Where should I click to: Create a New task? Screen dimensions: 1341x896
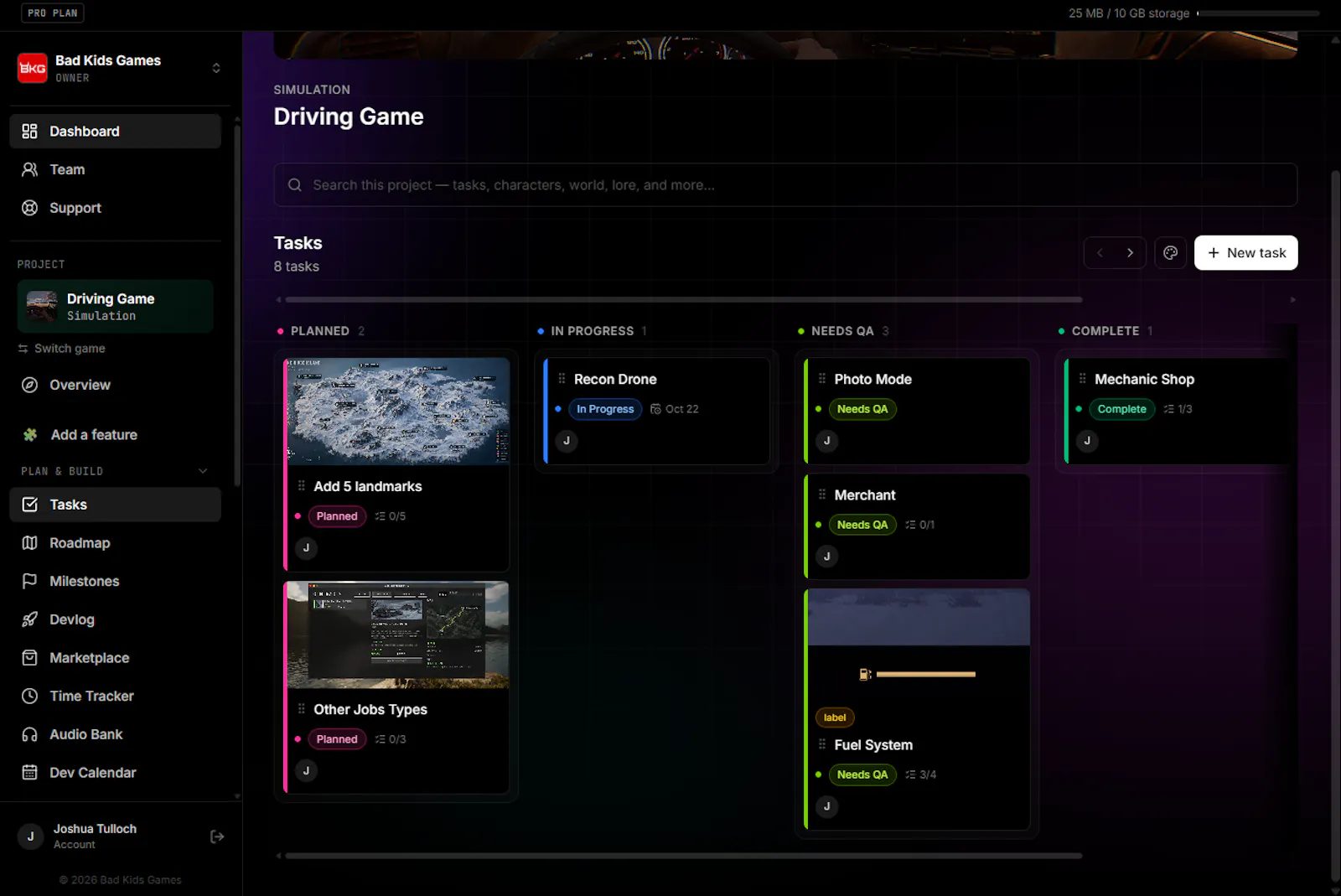[x=1245, y=253]
